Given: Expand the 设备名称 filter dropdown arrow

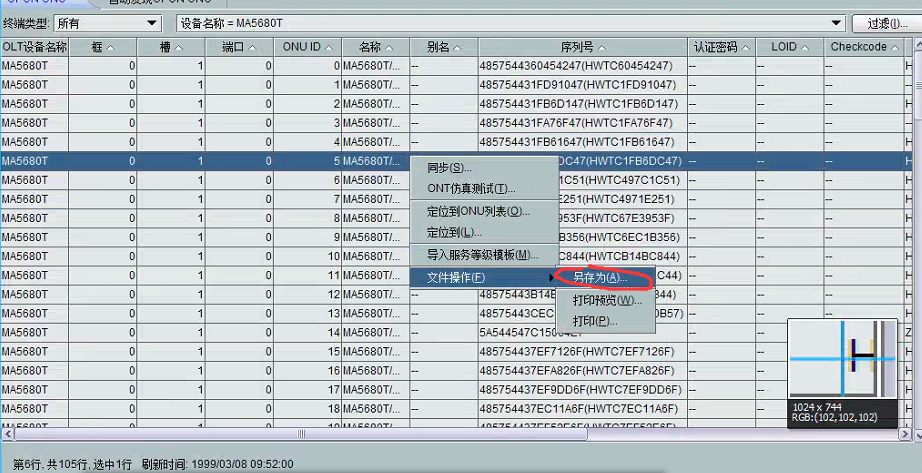Looking at the screenshot, I should [836, 22].
